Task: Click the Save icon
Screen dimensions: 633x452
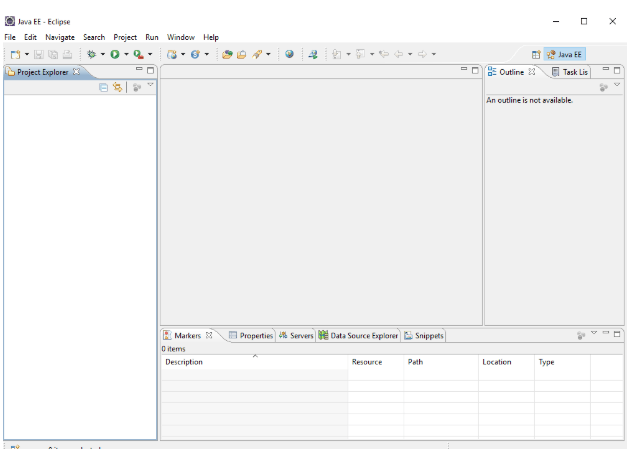Action: tap(39, 54)
